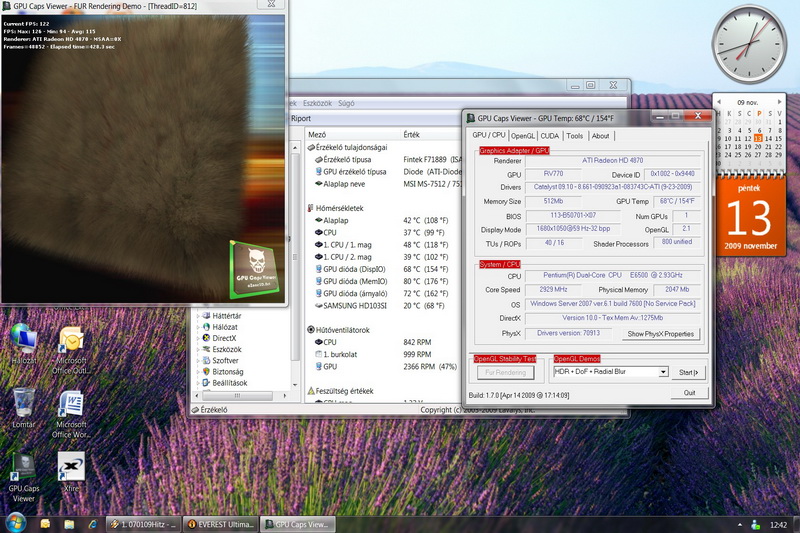Go to previous month in calendar gadget
The height and width of the screenshot is (533, 800).
click(719, 102)
